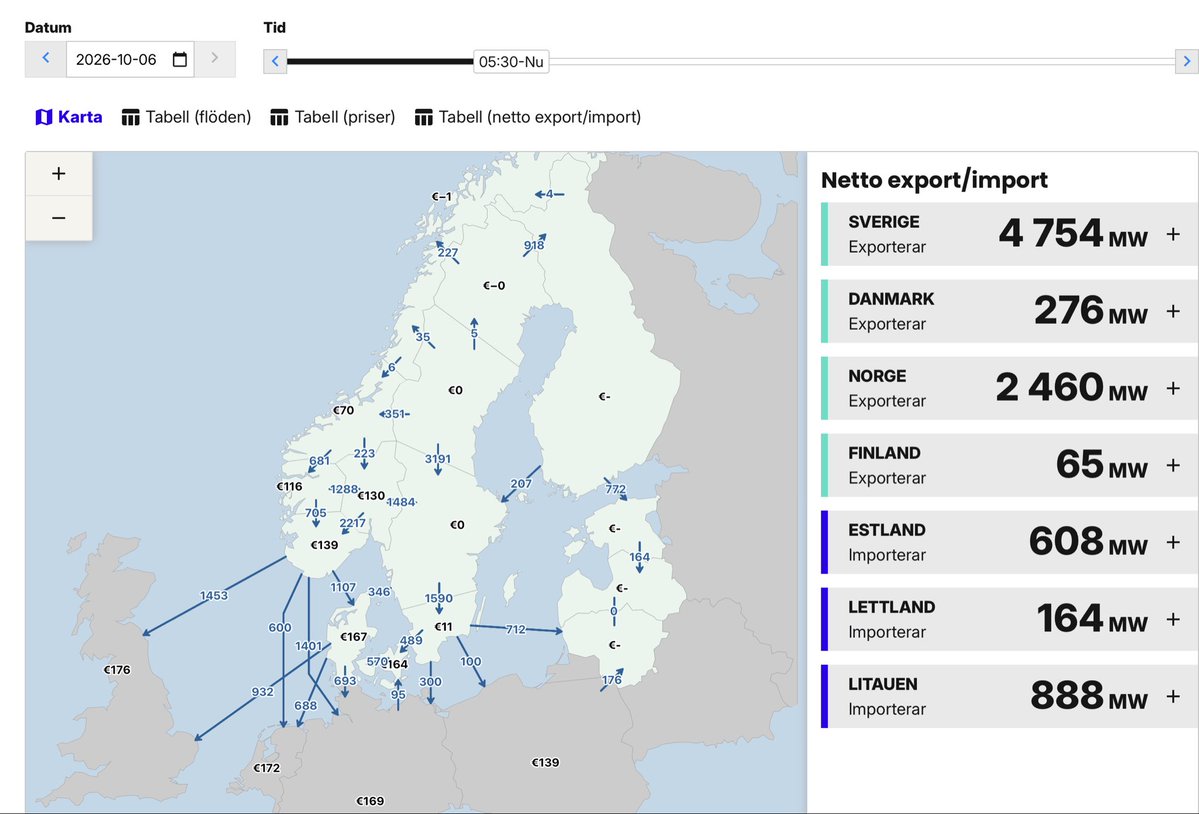Click the 4 754 MW Sverige value

pos(1073,234)
